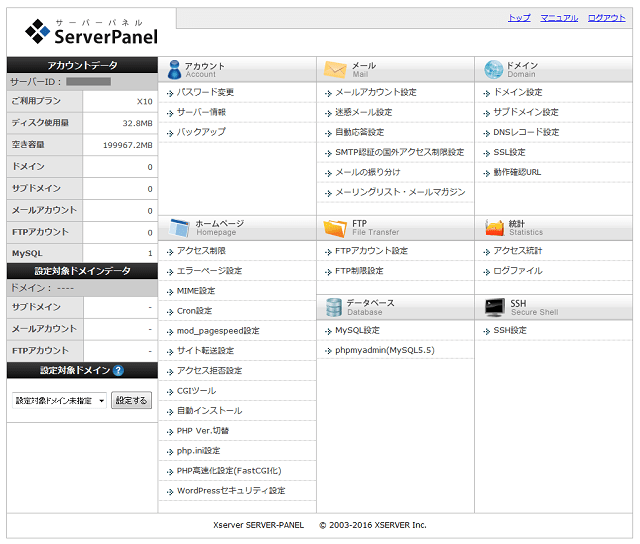Open SSH設定

tap(509, 330)
